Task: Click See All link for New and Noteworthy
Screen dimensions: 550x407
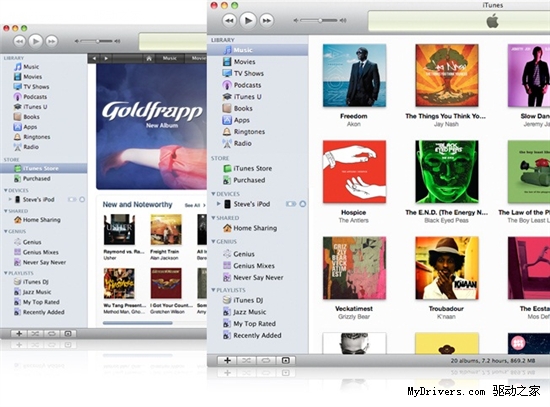Action: click(x=195, y=205)
